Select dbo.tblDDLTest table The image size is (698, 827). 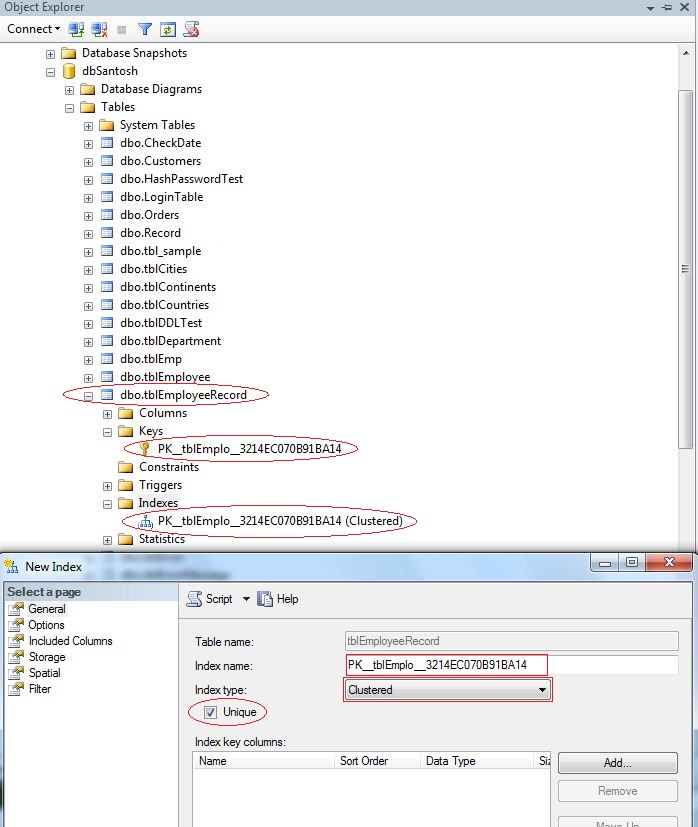tap(161, 323)
